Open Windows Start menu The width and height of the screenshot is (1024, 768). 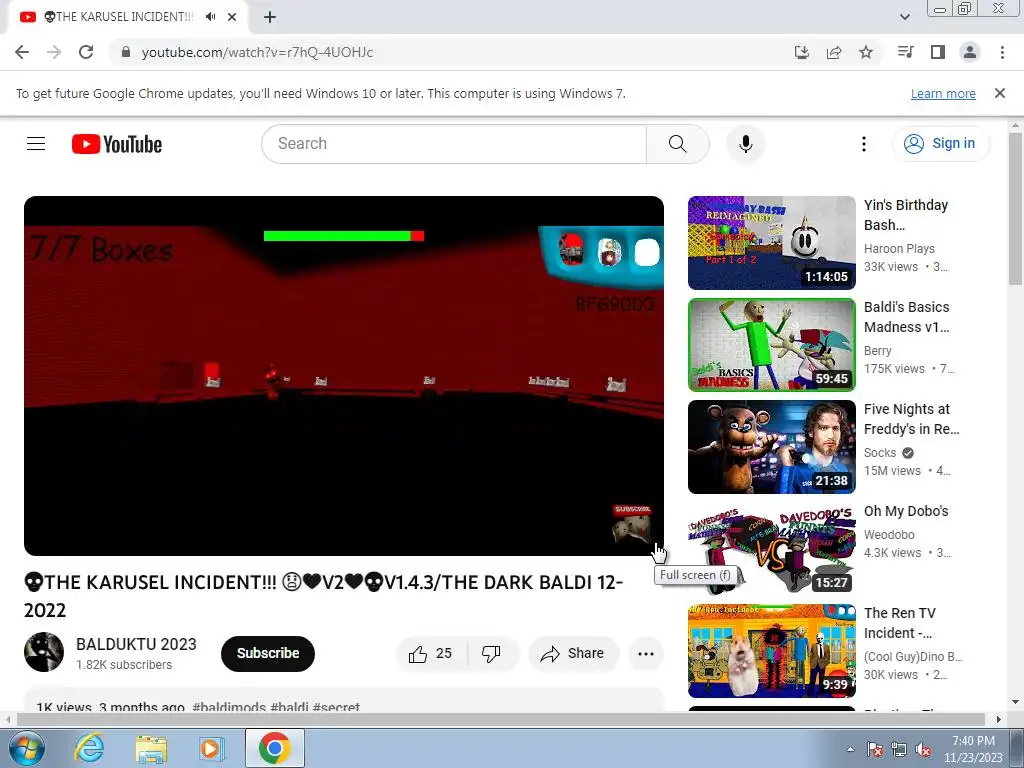(x=27, y=748)
